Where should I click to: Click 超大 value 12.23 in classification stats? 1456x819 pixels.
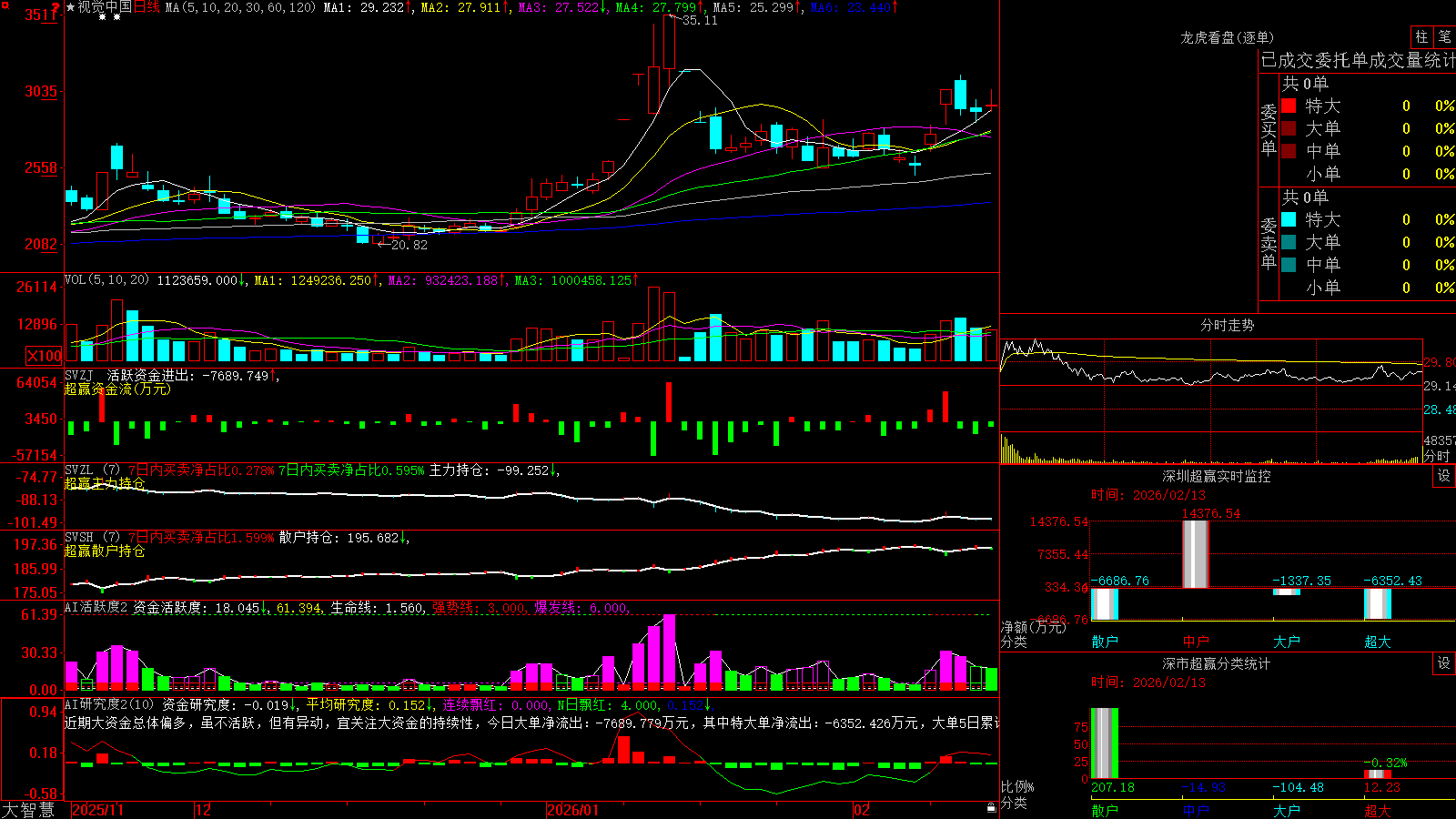click(x=1382, y=787)
